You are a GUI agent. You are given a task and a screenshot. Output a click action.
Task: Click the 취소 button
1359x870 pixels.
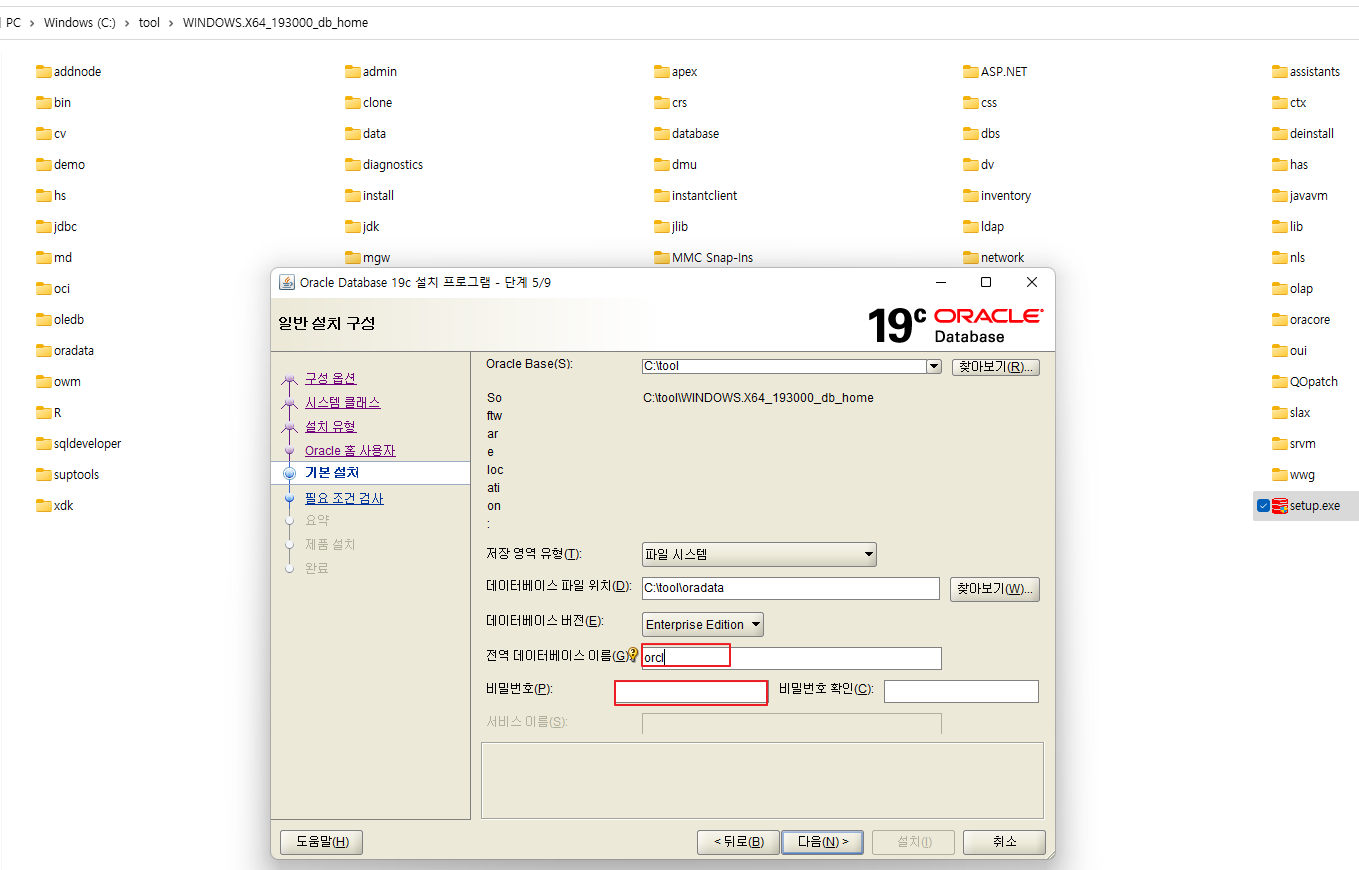[x=1004, y=842]
